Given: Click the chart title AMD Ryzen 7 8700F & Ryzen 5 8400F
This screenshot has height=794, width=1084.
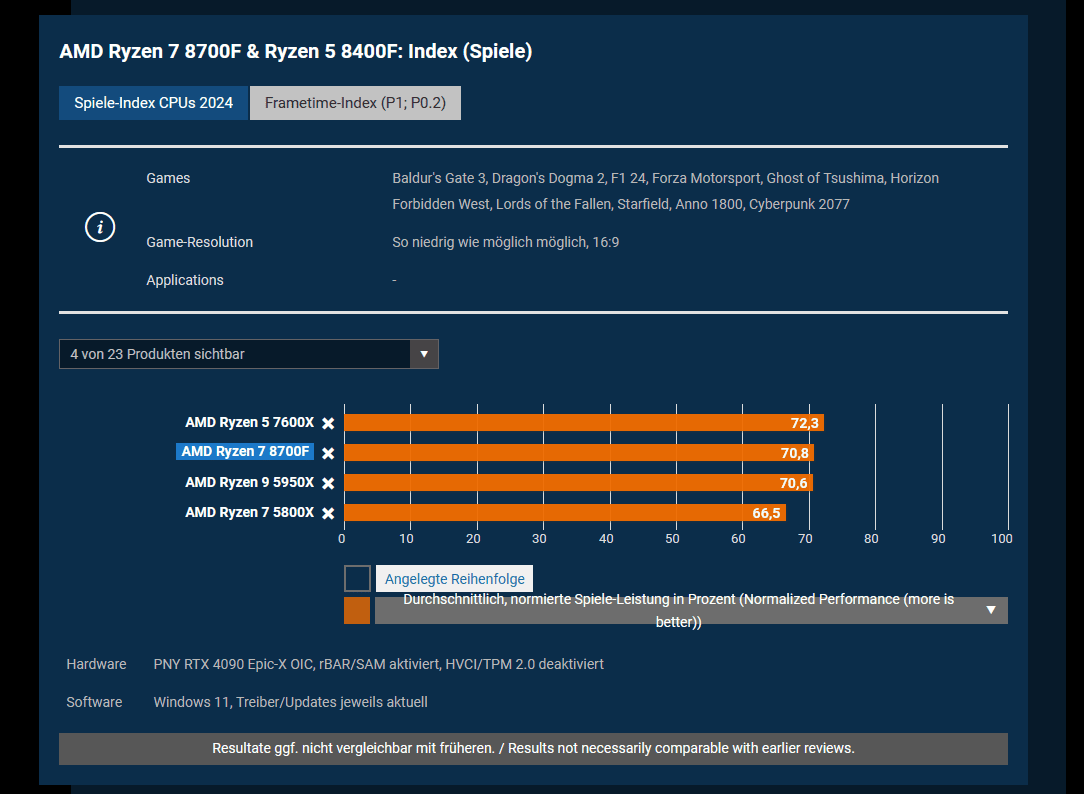Looking at the screenshot, I should click(296, 51).
